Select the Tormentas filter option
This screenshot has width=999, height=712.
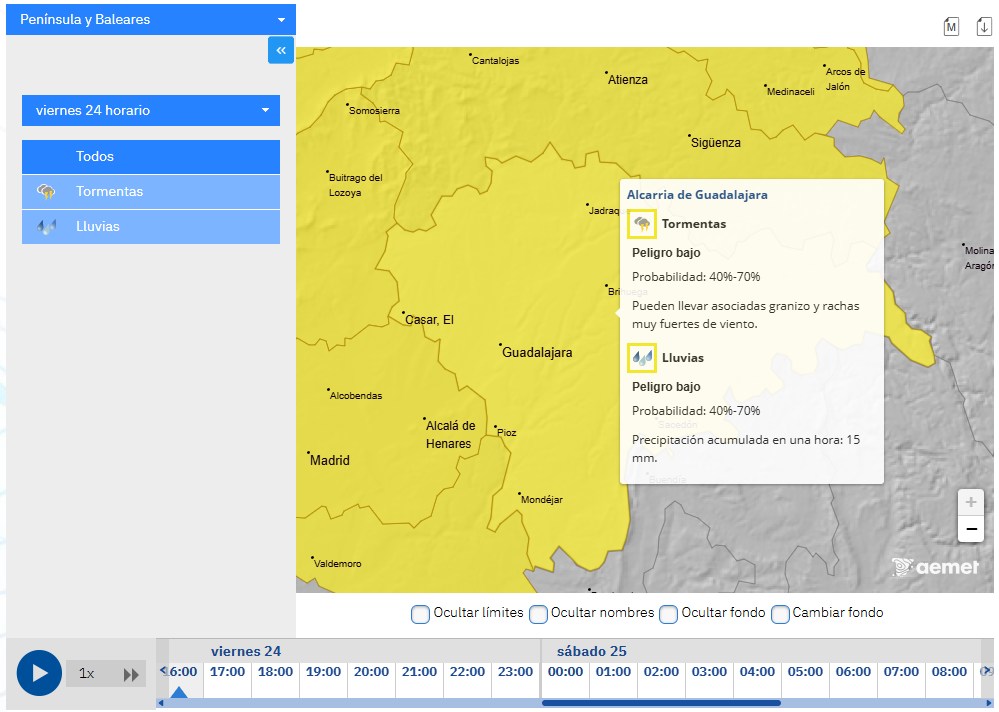tap(150, 191)
